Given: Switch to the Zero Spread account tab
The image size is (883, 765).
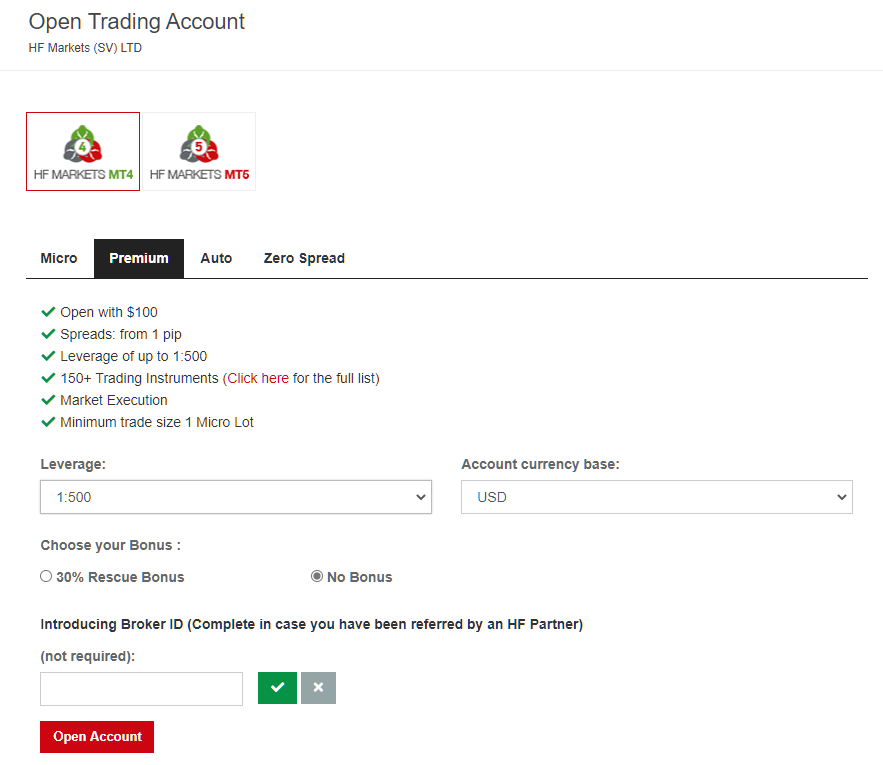Looking at the screenshot, I should point(304,259).
